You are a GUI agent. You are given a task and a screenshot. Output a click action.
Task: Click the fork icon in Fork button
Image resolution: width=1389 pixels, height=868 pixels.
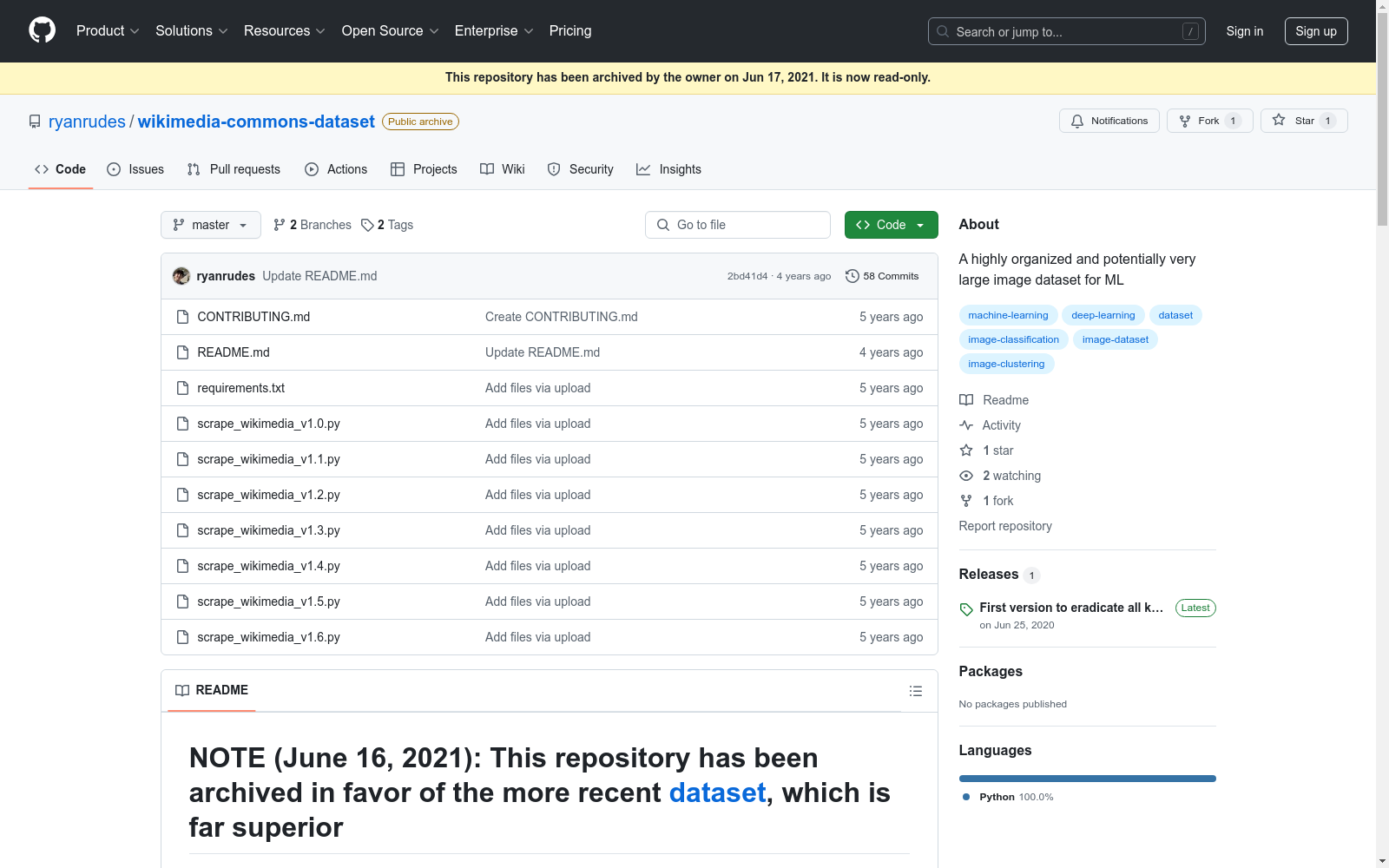click(x=1185, y=121)
